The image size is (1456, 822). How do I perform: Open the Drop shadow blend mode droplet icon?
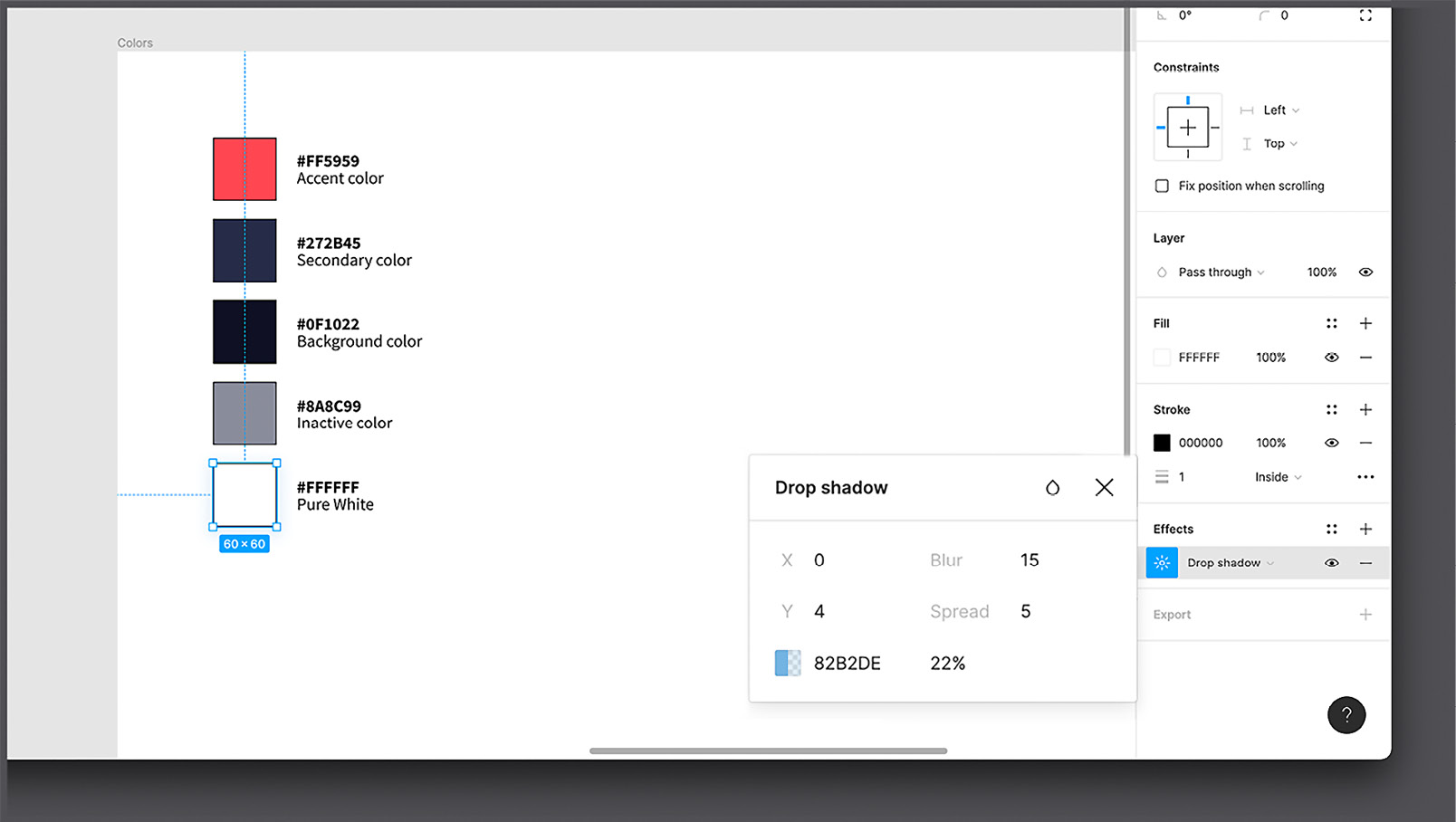point(1052,487)
